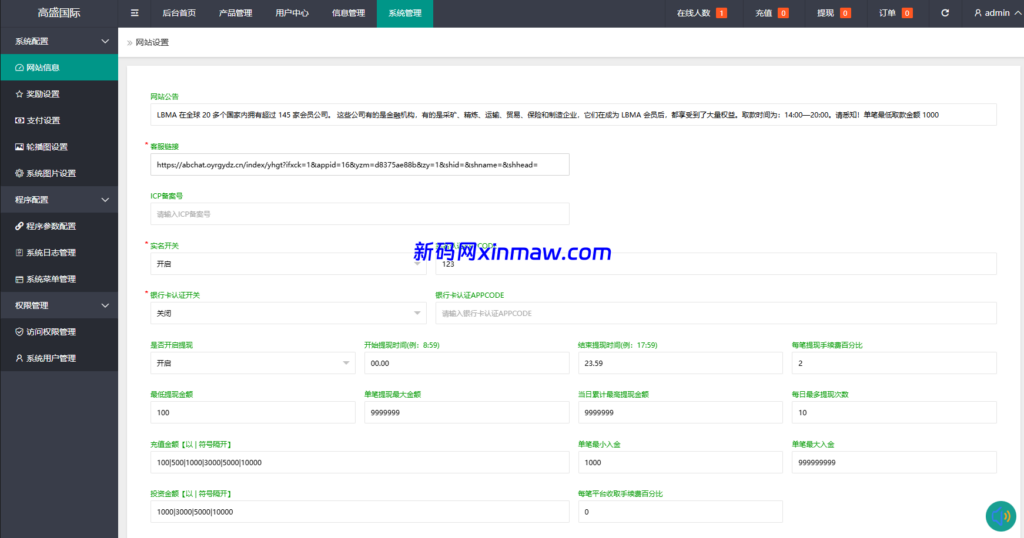Open 奖励设置 in the sidebar
The height and width of the screenshot is (538, 1024).
[59, 94]
